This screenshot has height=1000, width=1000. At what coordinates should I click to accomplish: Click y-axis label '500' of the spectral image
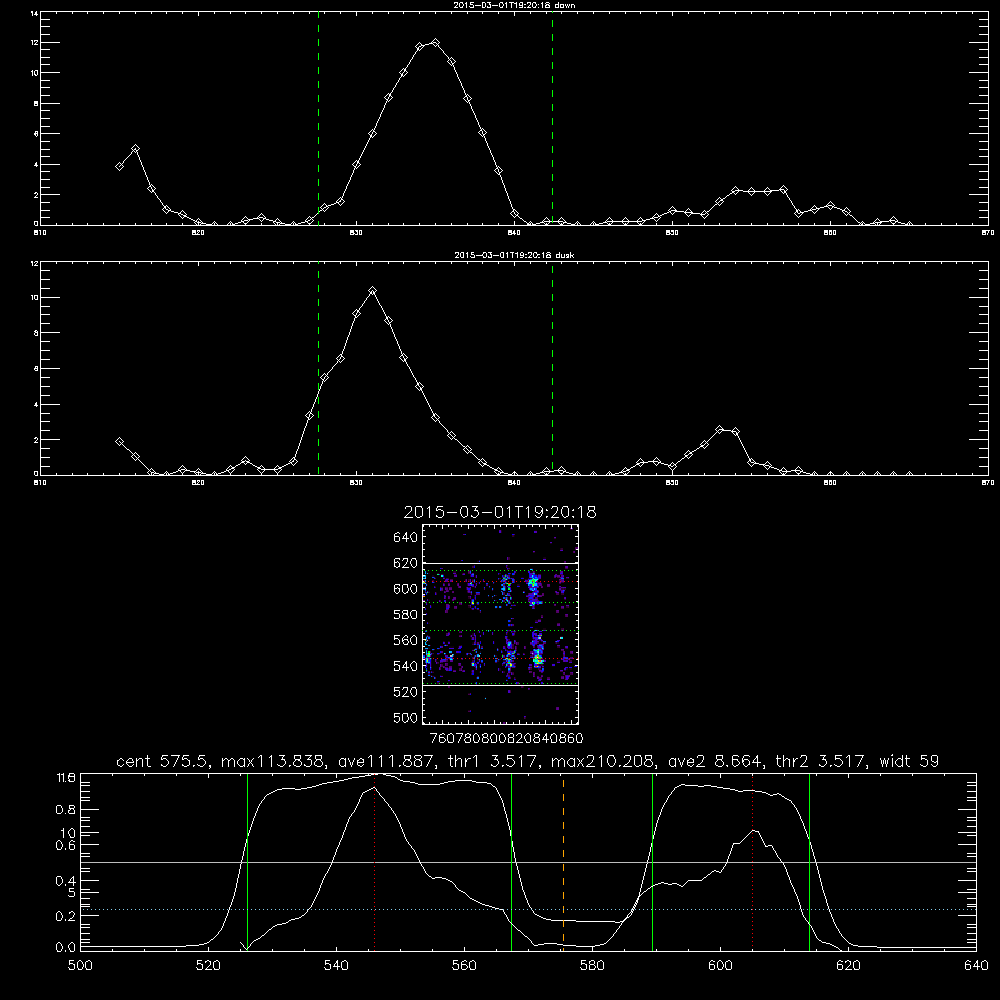pos(406,717)
